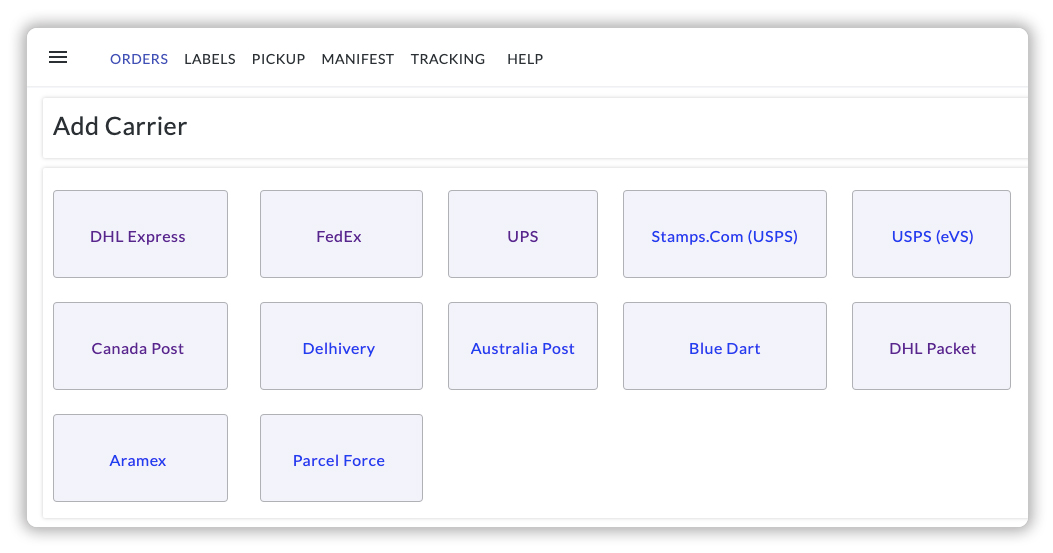Screen dimensions: 1053x553
Task: Choose the Canada Post carrier
Action: [x=140, y=346]
